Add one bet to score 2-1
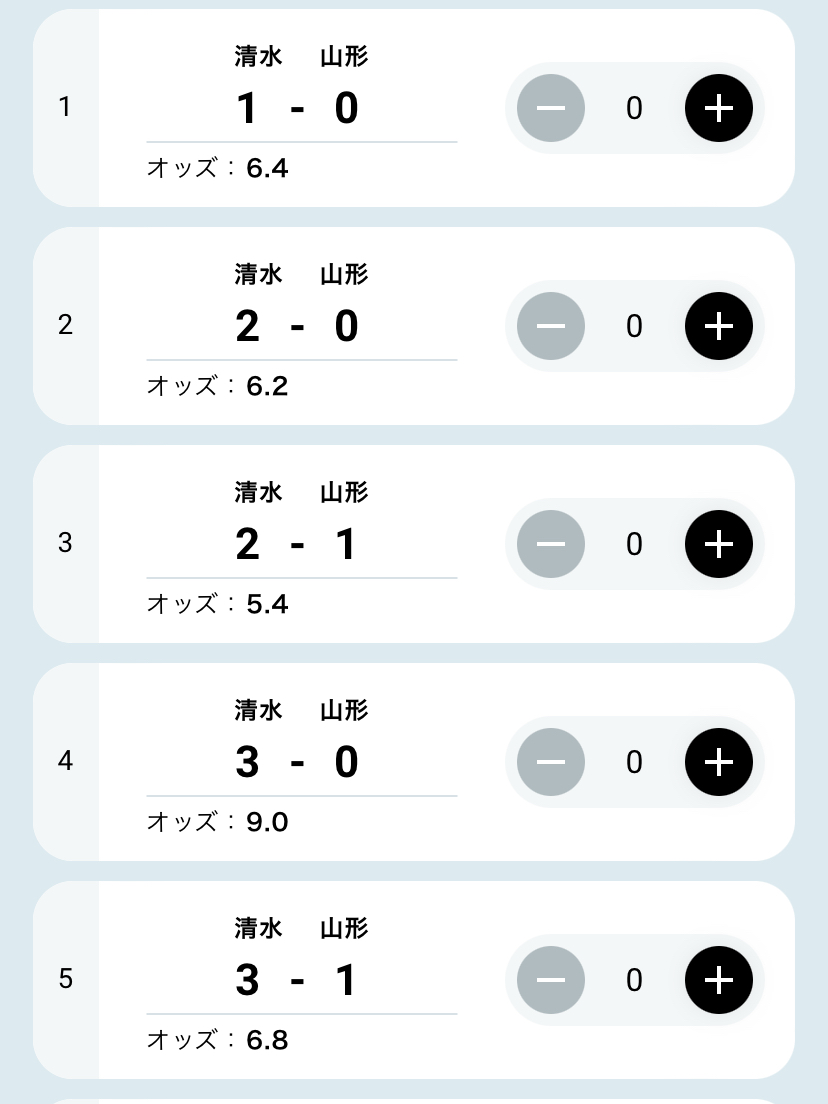Screen dimensions: 828x1104 pos(719,544)
